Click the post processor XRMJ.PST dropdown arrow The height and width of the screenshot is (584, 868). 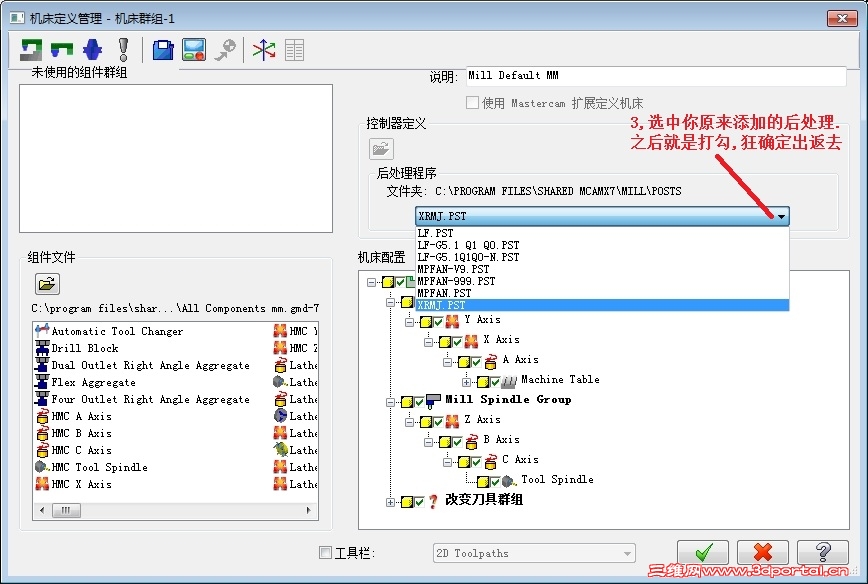coord(781,216)
